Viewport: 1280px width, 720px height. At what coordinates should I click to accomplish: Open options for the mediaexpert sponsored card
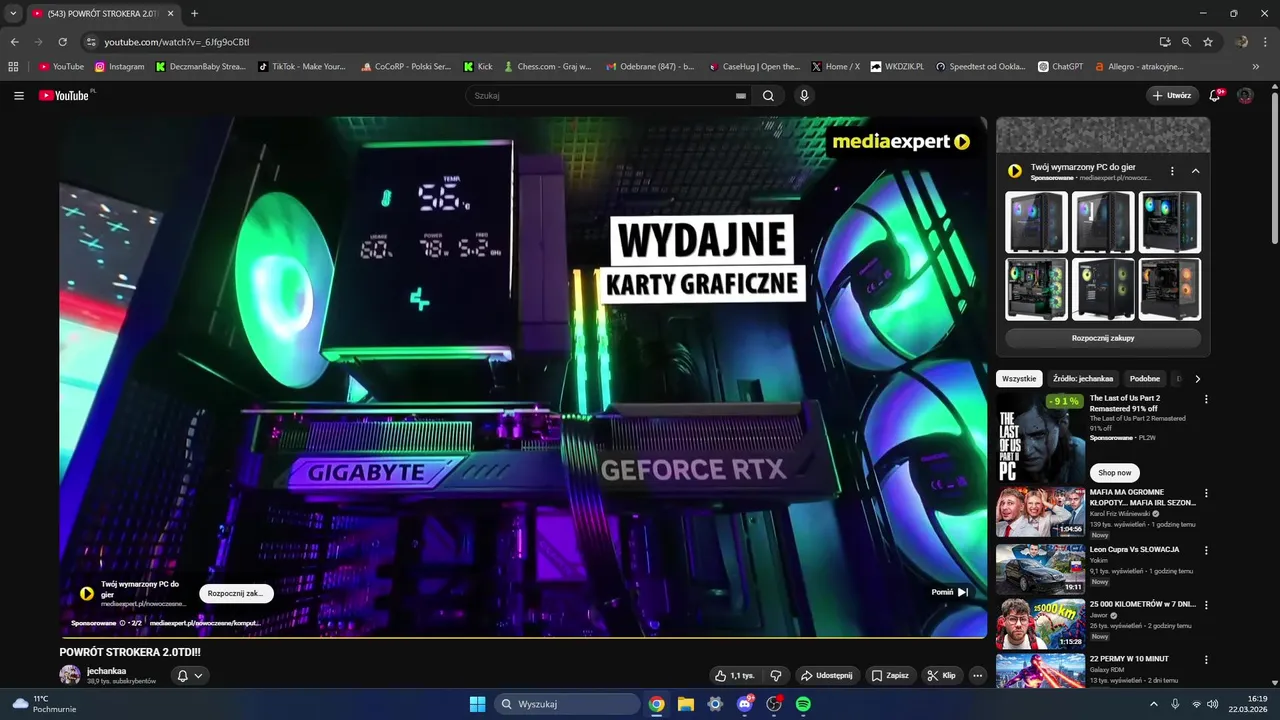point(1172,171)
